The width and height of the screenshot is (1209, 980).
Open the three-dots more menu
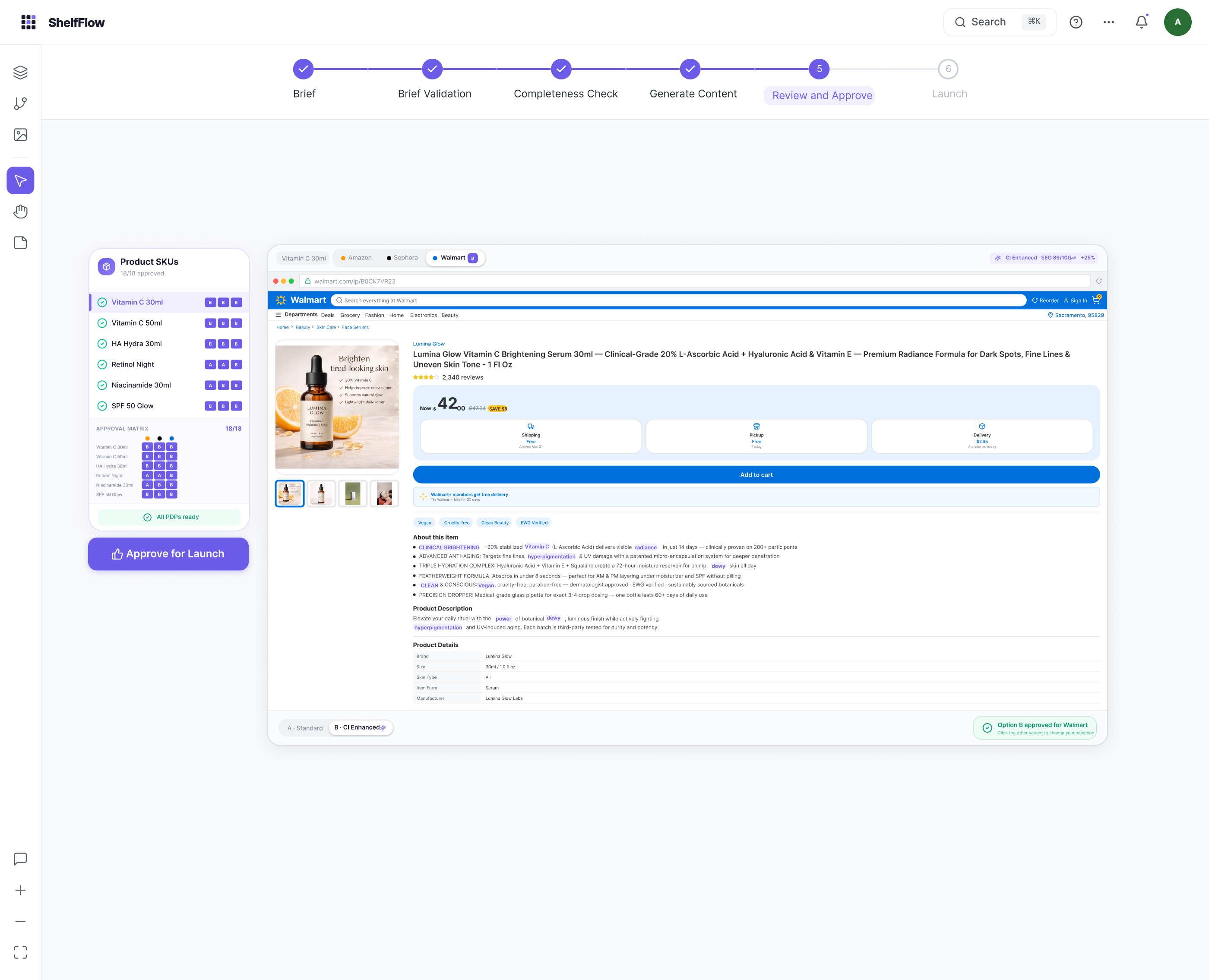pyautogui.click(x=1108, y=22)
